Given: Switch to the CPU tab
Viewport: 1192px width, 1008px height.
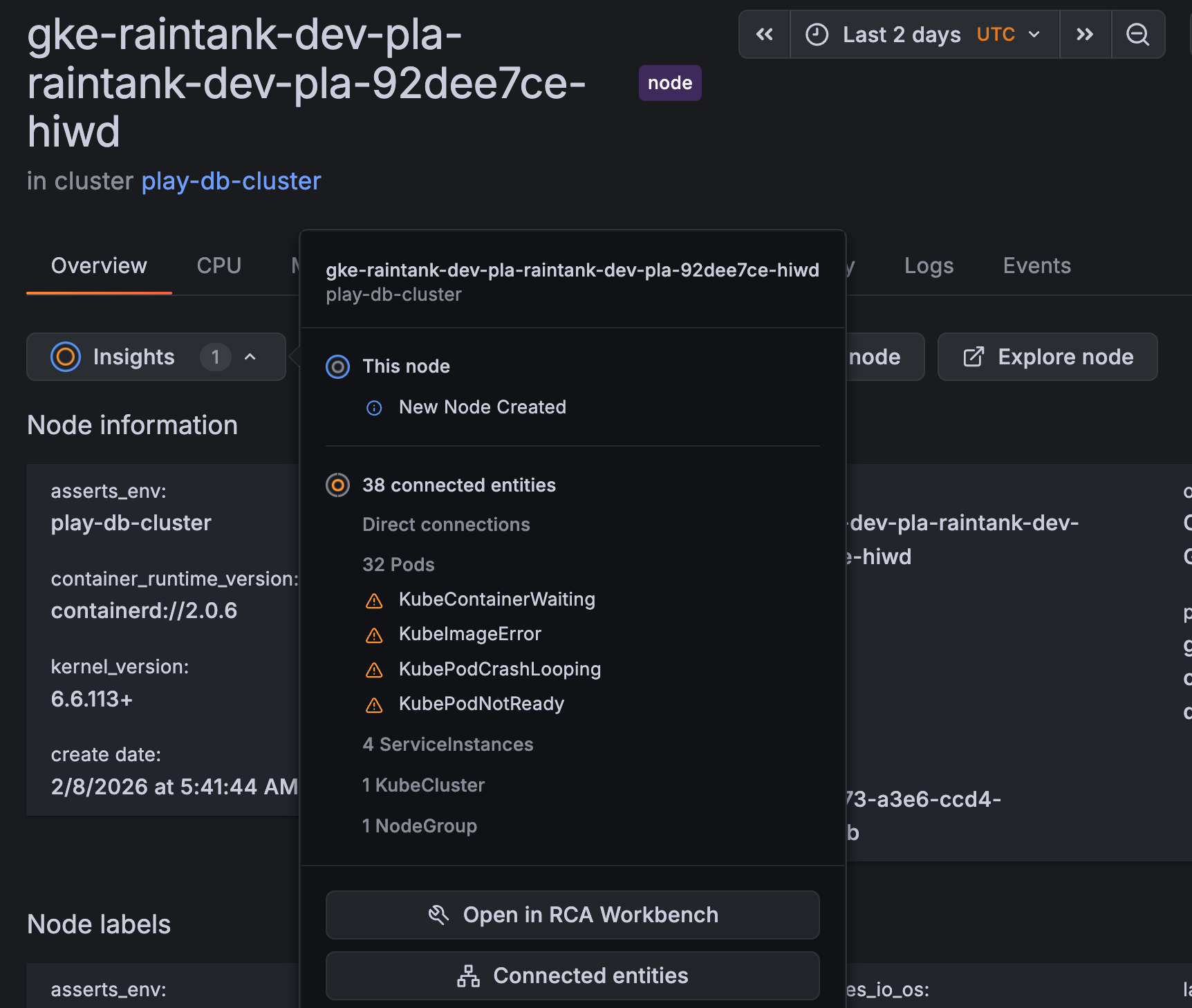Looking at the screenshot, I should 218,266.
